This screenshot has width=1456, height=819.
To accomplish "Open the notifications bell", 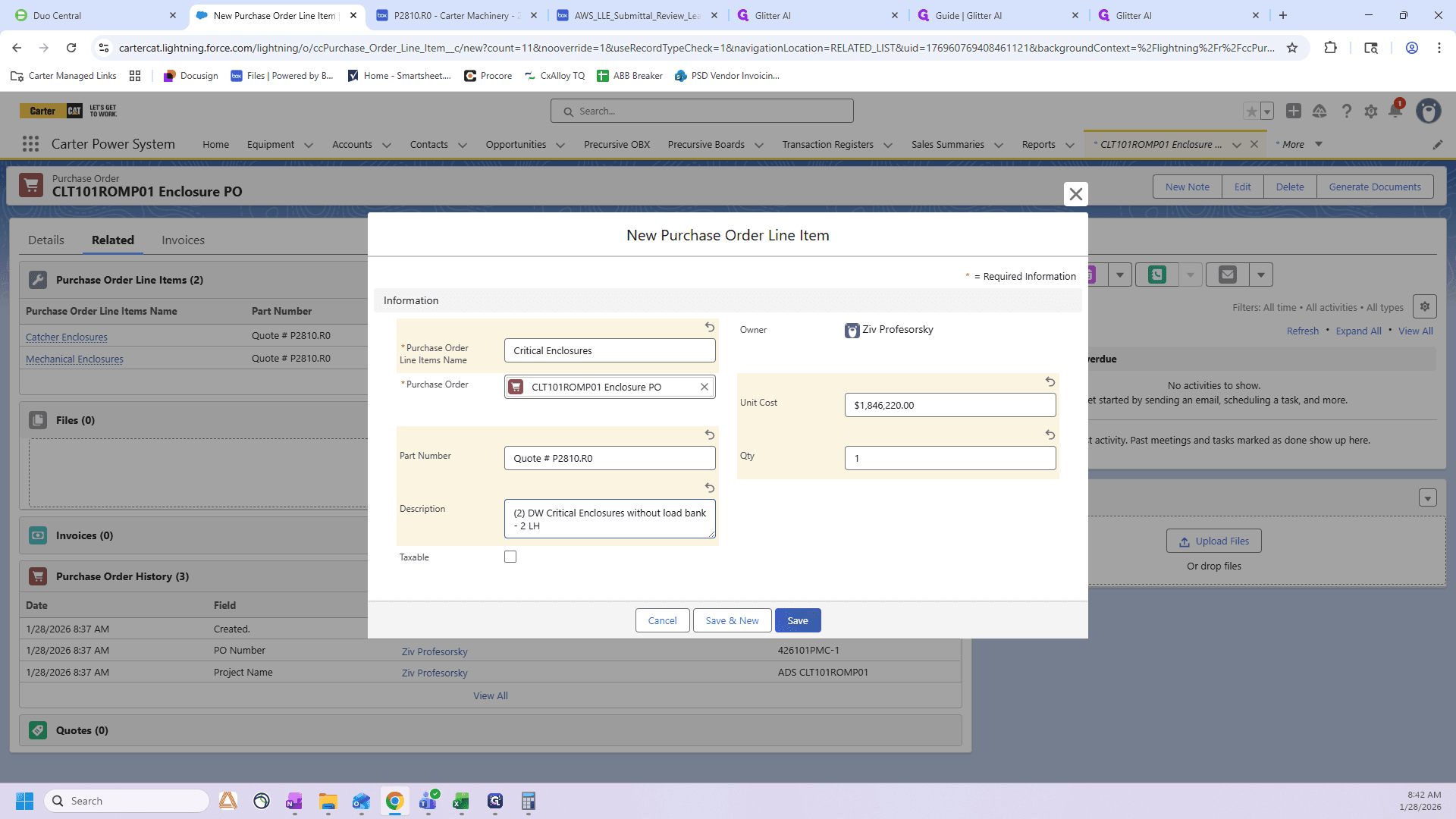I will pos(1395,111).
